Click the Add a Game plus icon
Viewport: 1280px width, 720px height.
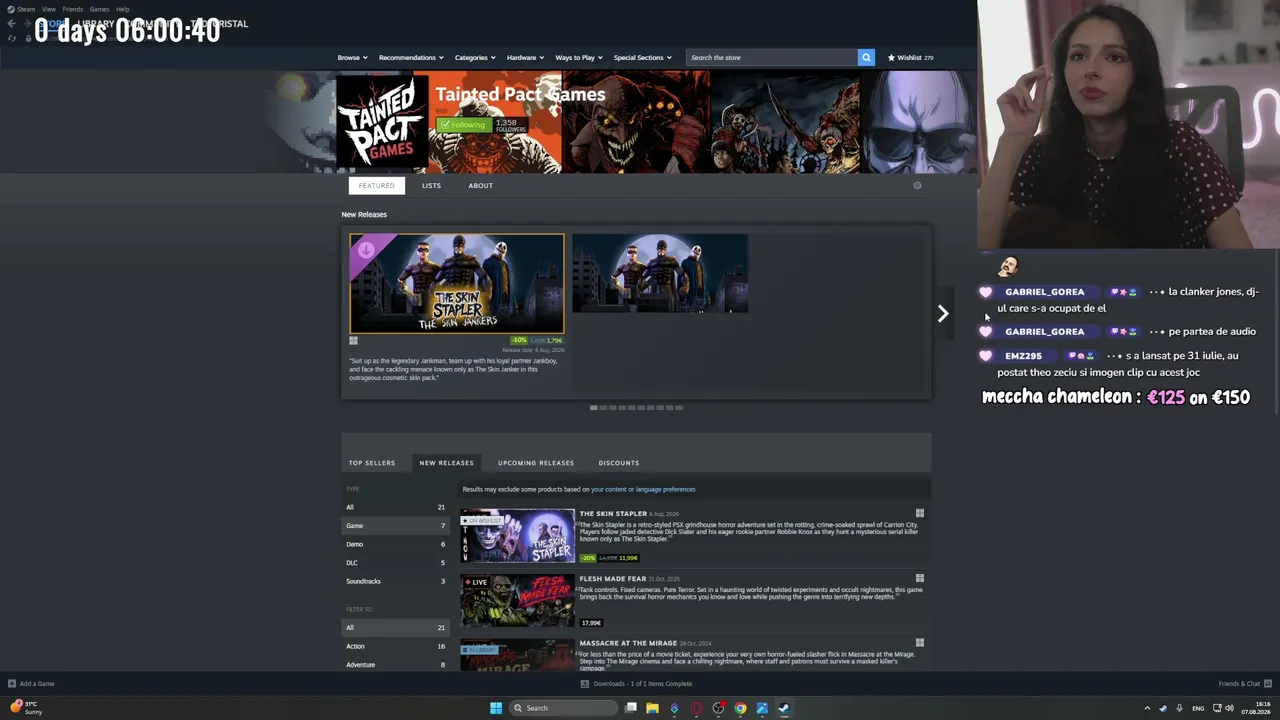(11, 684)
